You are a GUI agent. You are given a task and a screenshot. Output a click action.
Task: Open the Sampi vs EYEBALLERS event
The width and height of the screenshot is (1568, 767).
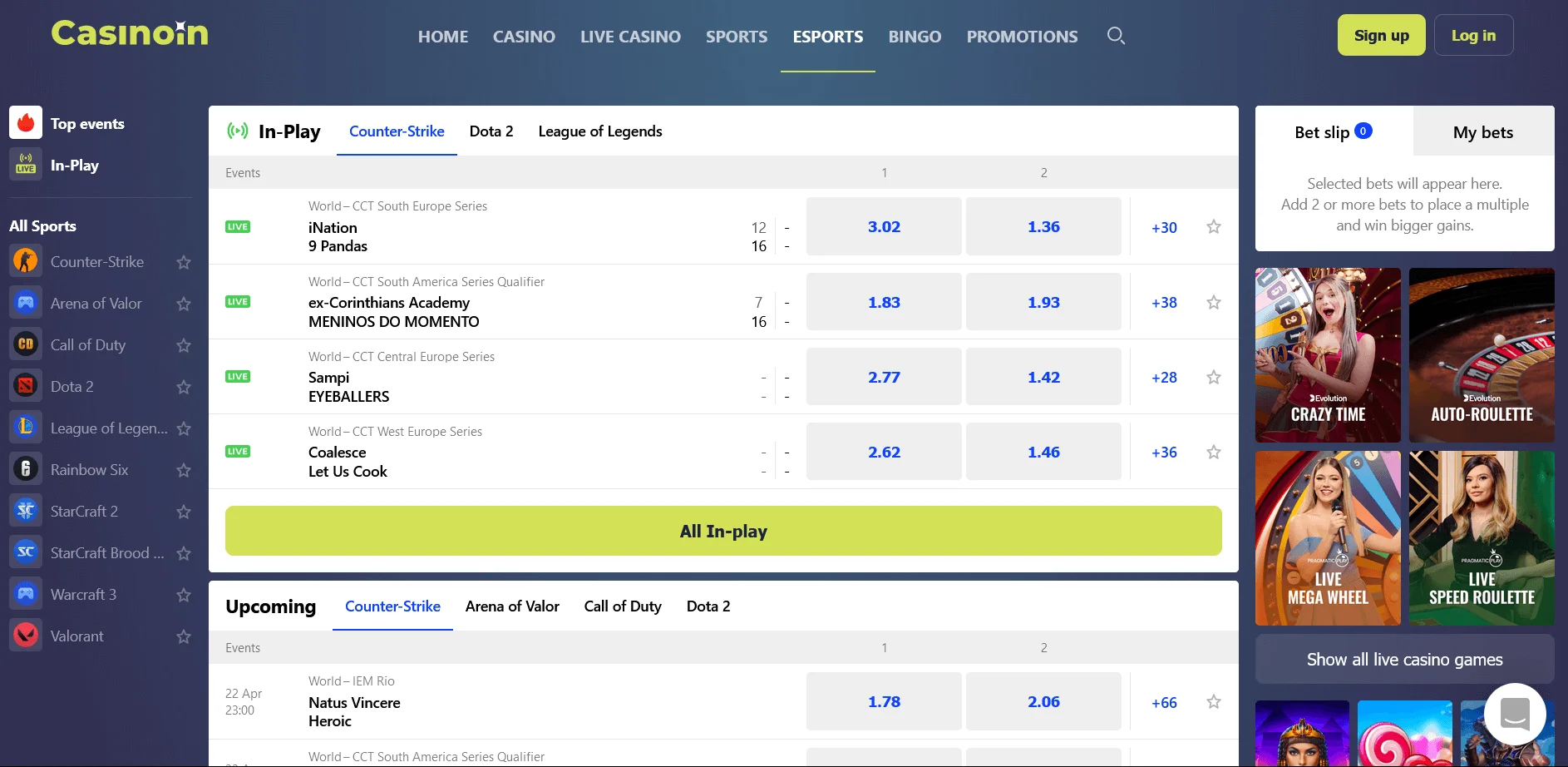348,387
